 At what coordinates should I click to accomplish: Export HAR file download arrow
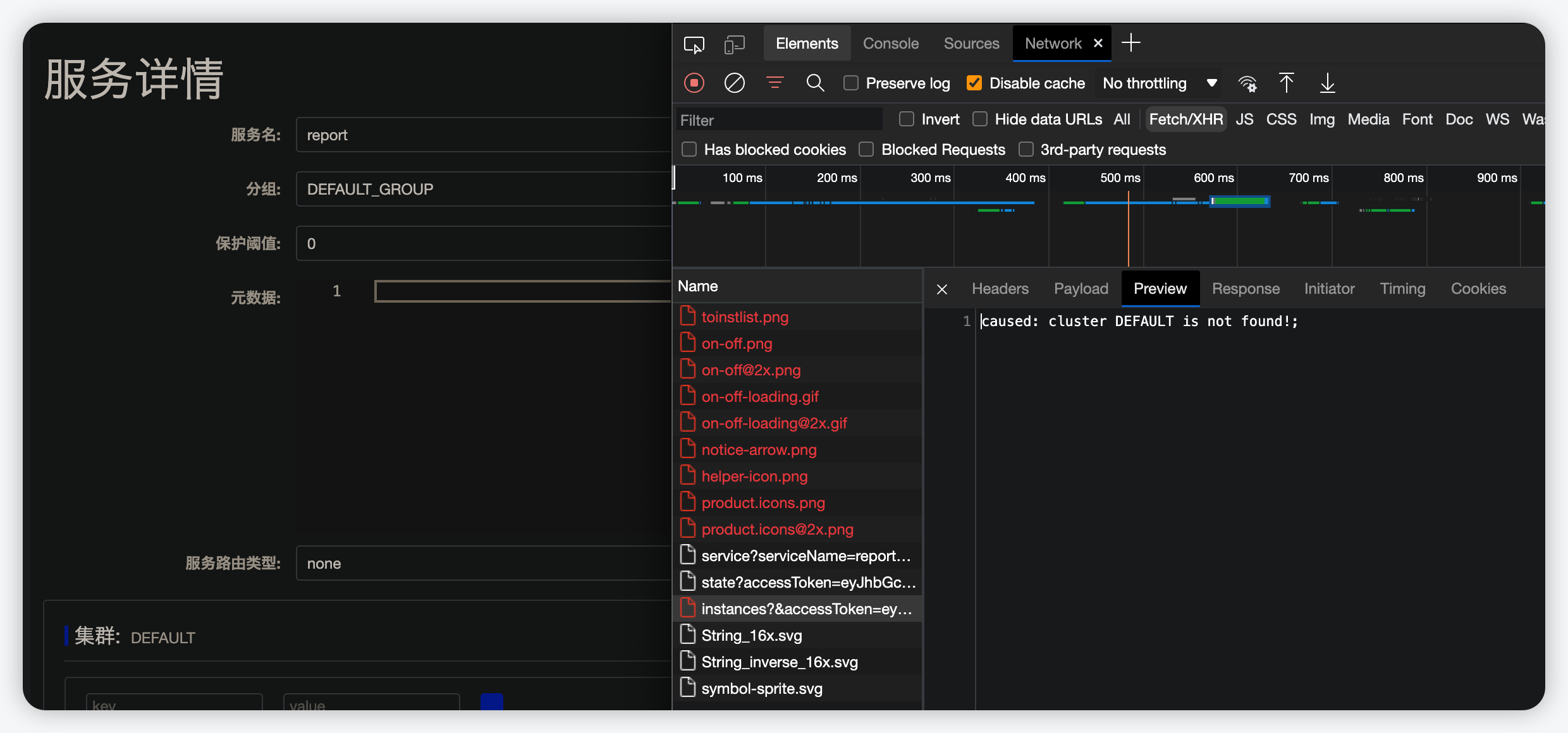[1327, 83]
